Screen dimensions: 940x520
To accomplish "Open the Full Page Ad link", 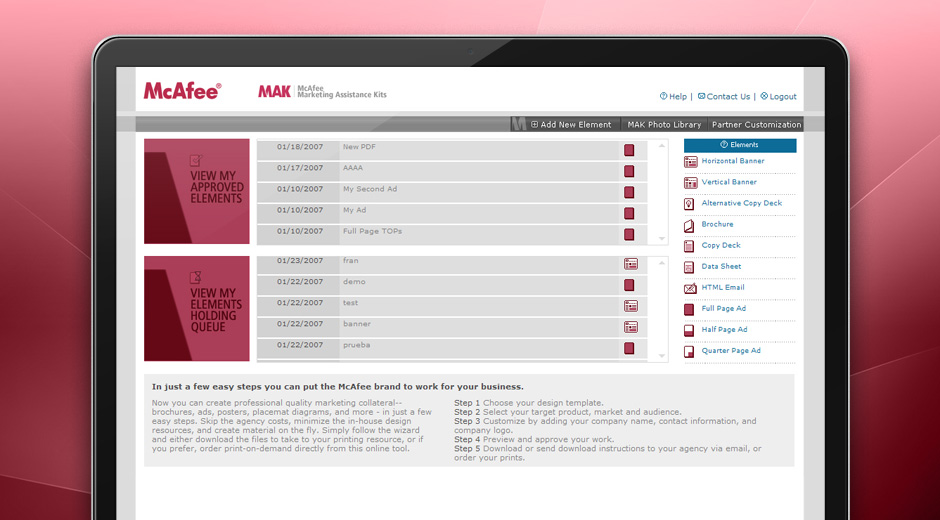I will 724,308.
